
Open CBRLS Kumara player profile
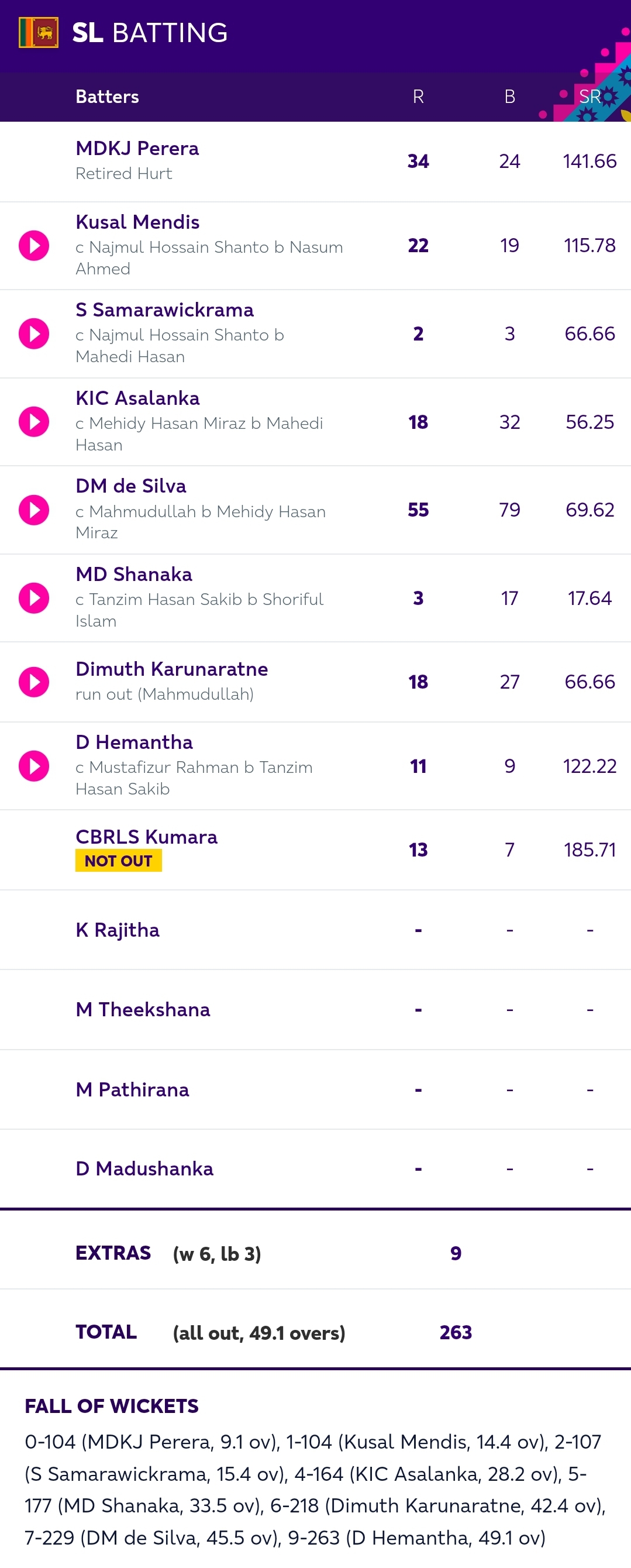click(146, 836)
